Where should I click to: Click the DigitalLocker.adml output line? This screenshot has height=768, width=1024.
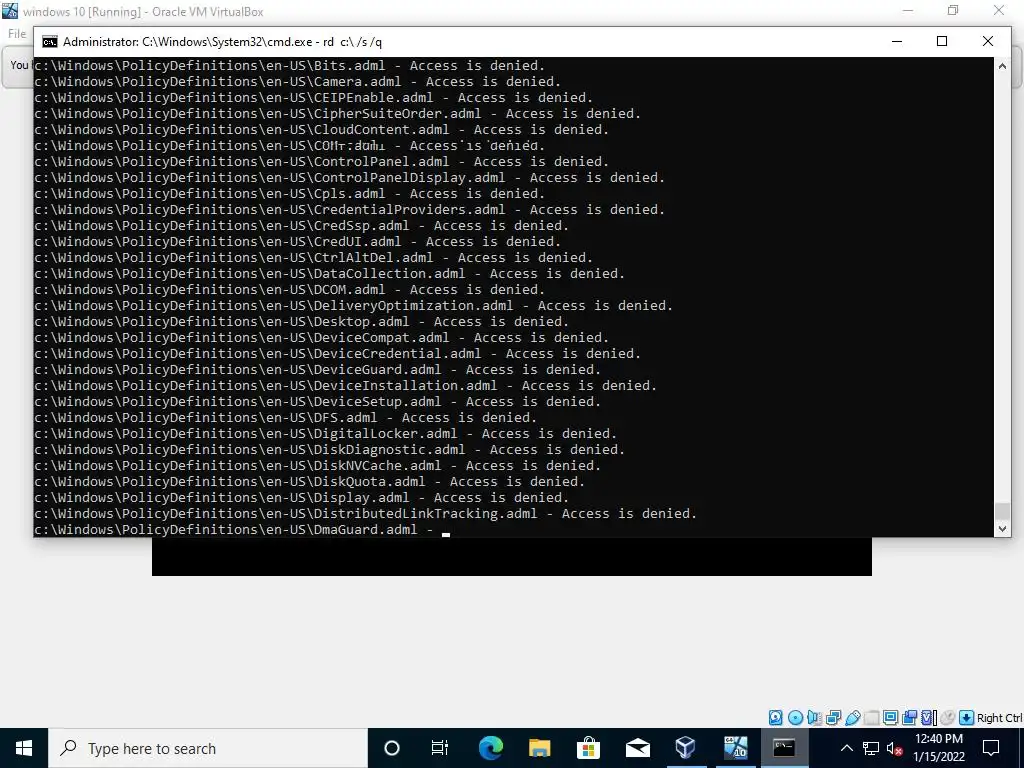pos(325,434)
